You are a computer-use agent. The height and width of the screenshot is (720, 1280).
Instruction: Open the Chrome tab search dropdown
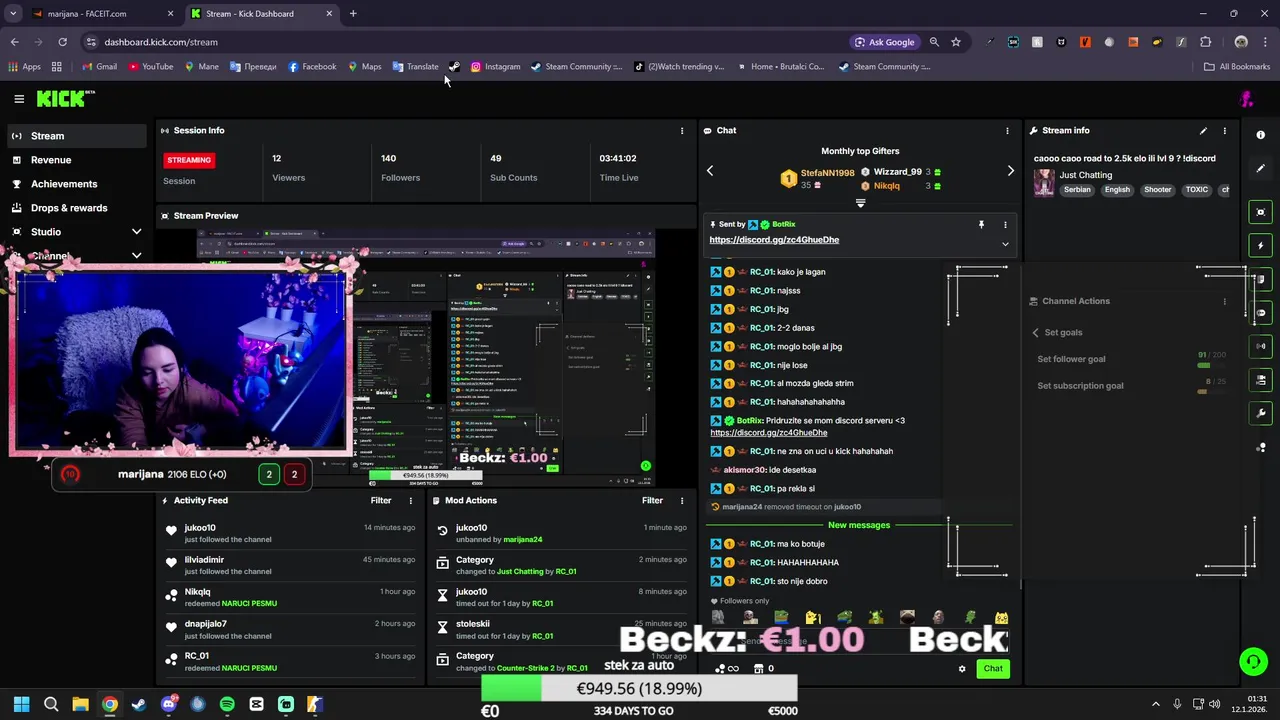click(13, 14)
